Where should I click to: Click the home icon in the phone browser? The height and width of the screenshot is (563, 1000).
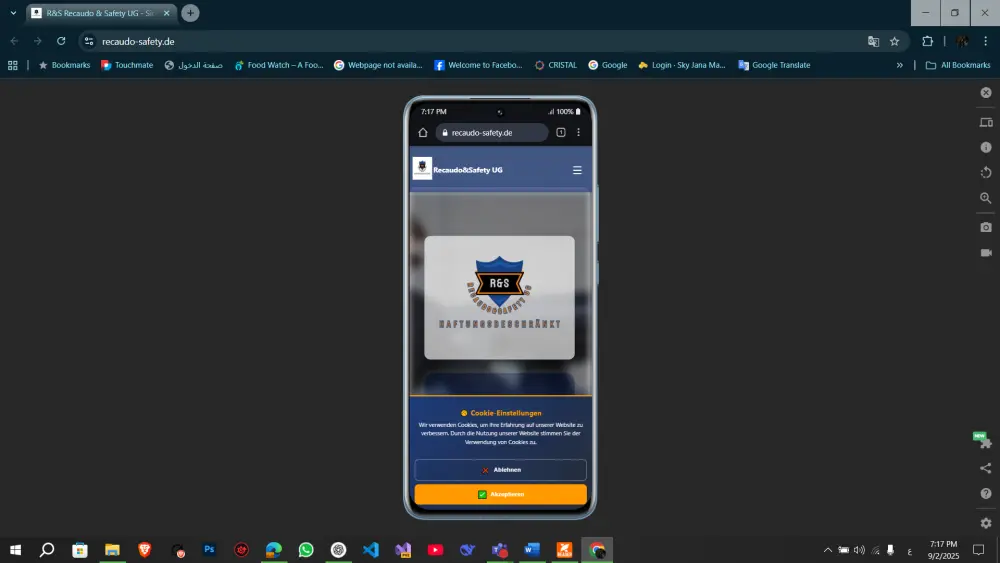click(423, 133)
